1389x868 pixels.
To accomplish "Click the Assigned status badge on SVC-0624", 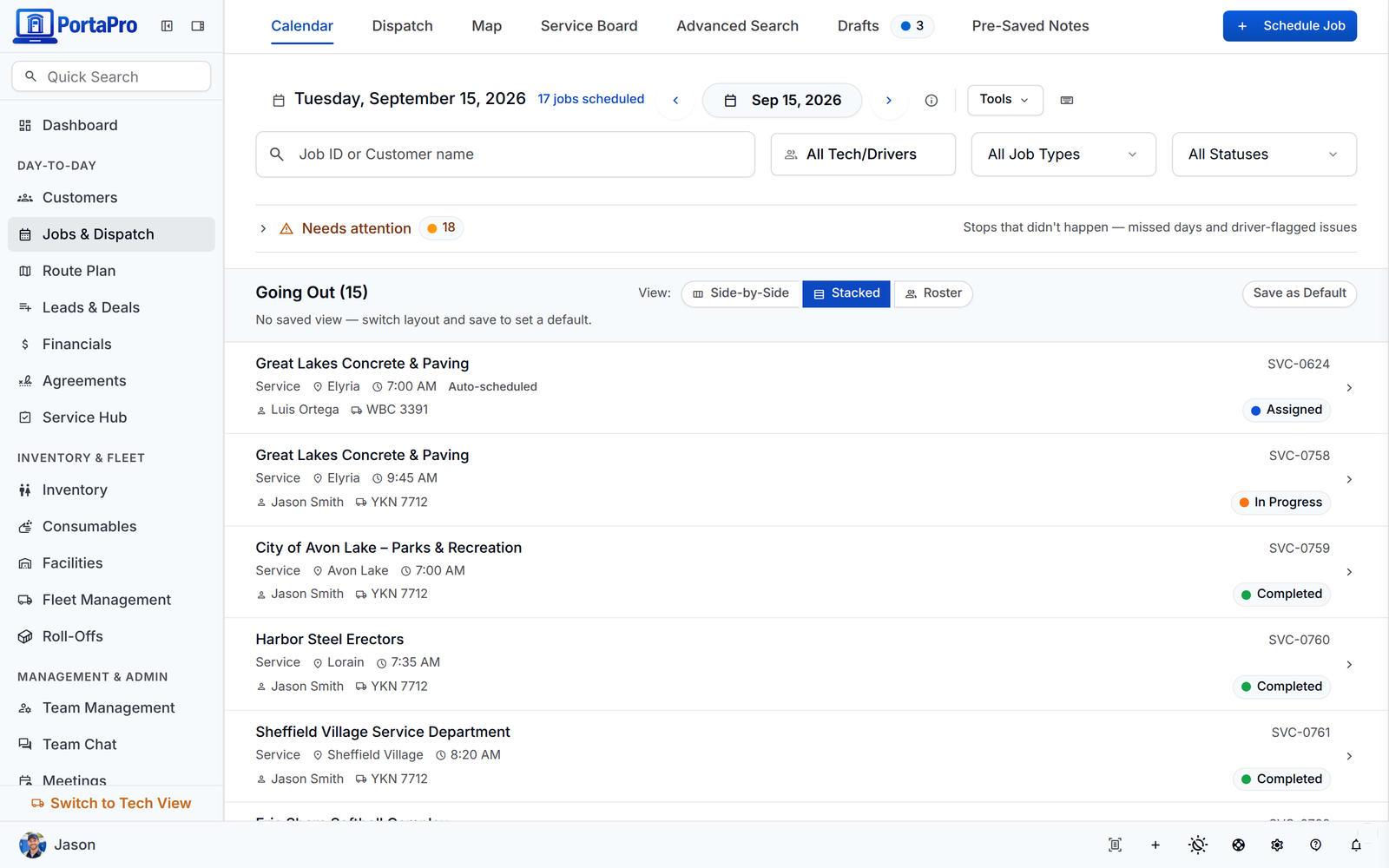I will [x=1287, y=410].
